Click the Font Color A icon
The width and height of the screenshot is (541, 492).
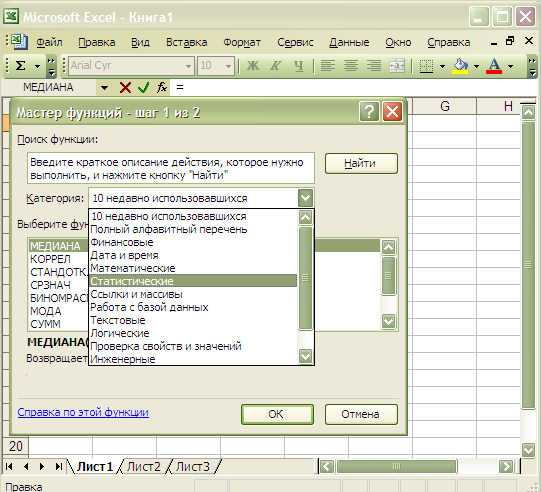494,66
